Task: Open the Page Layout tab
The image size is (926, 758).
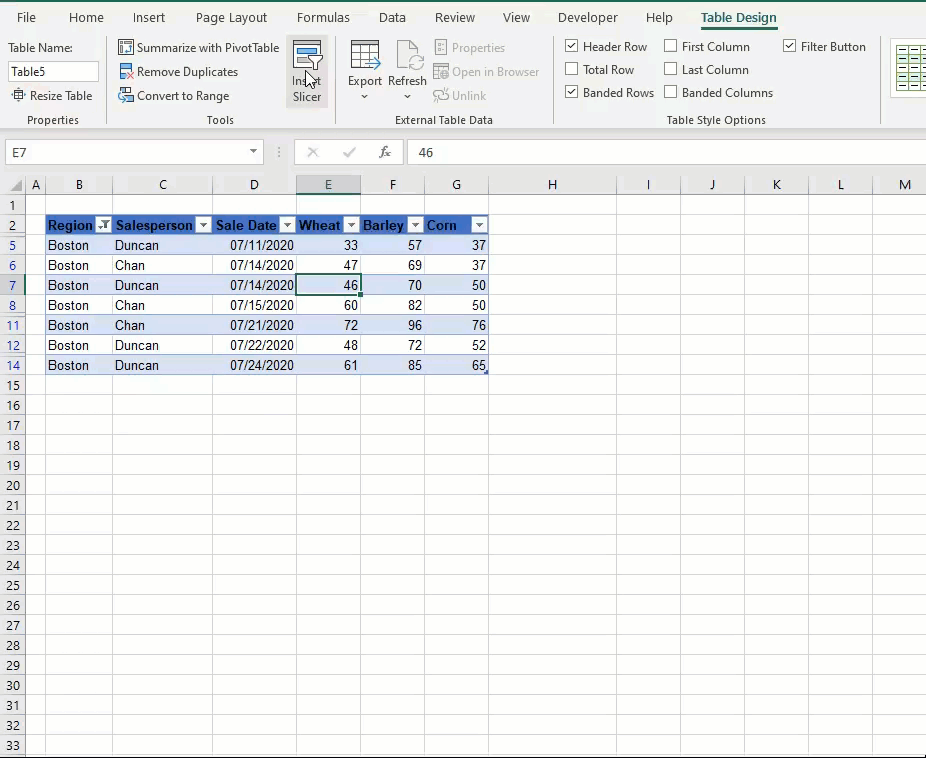Action: (231, 18)
